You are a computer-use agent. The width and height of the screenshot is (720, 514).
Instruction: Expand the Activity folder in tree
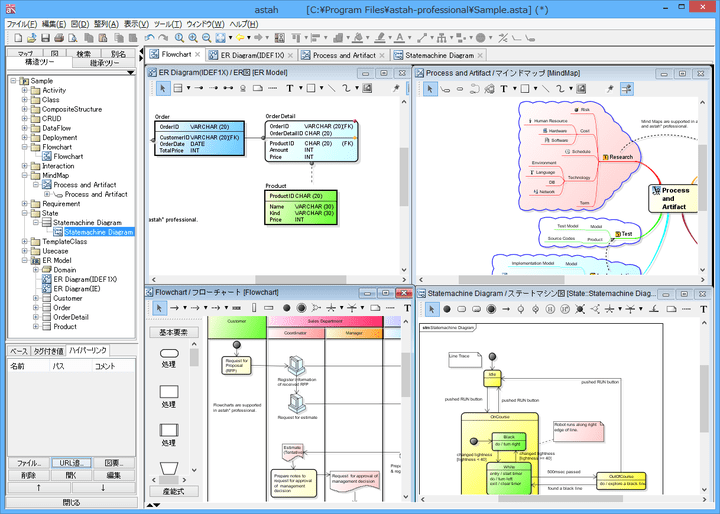[x=25, y=90]
